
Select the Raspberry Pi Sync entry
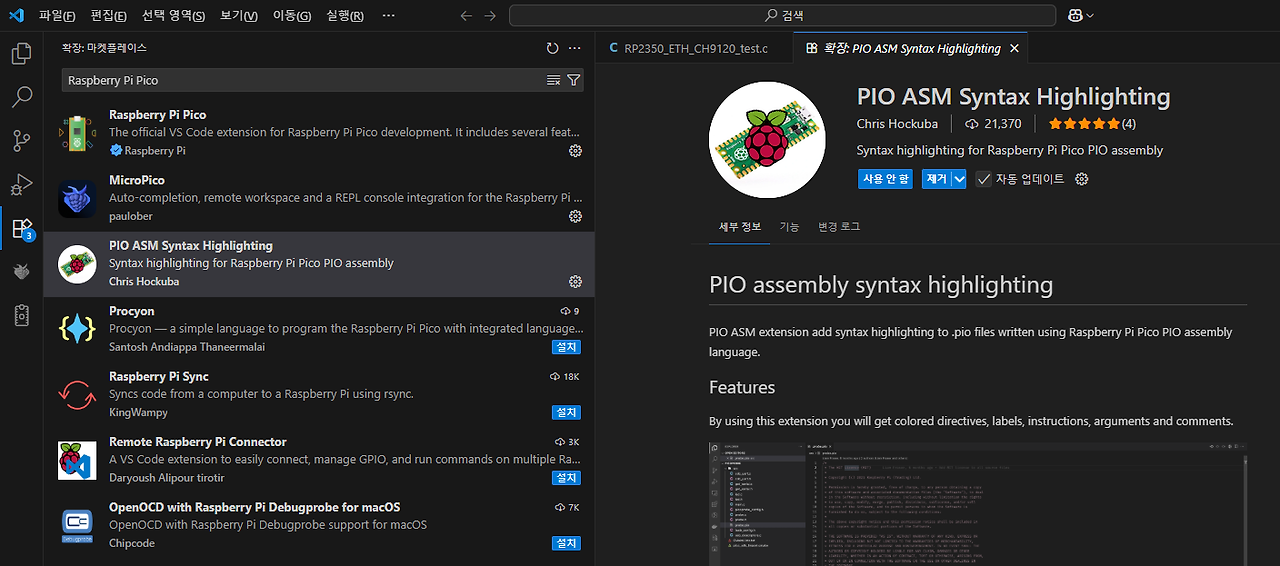click(319, 396)
